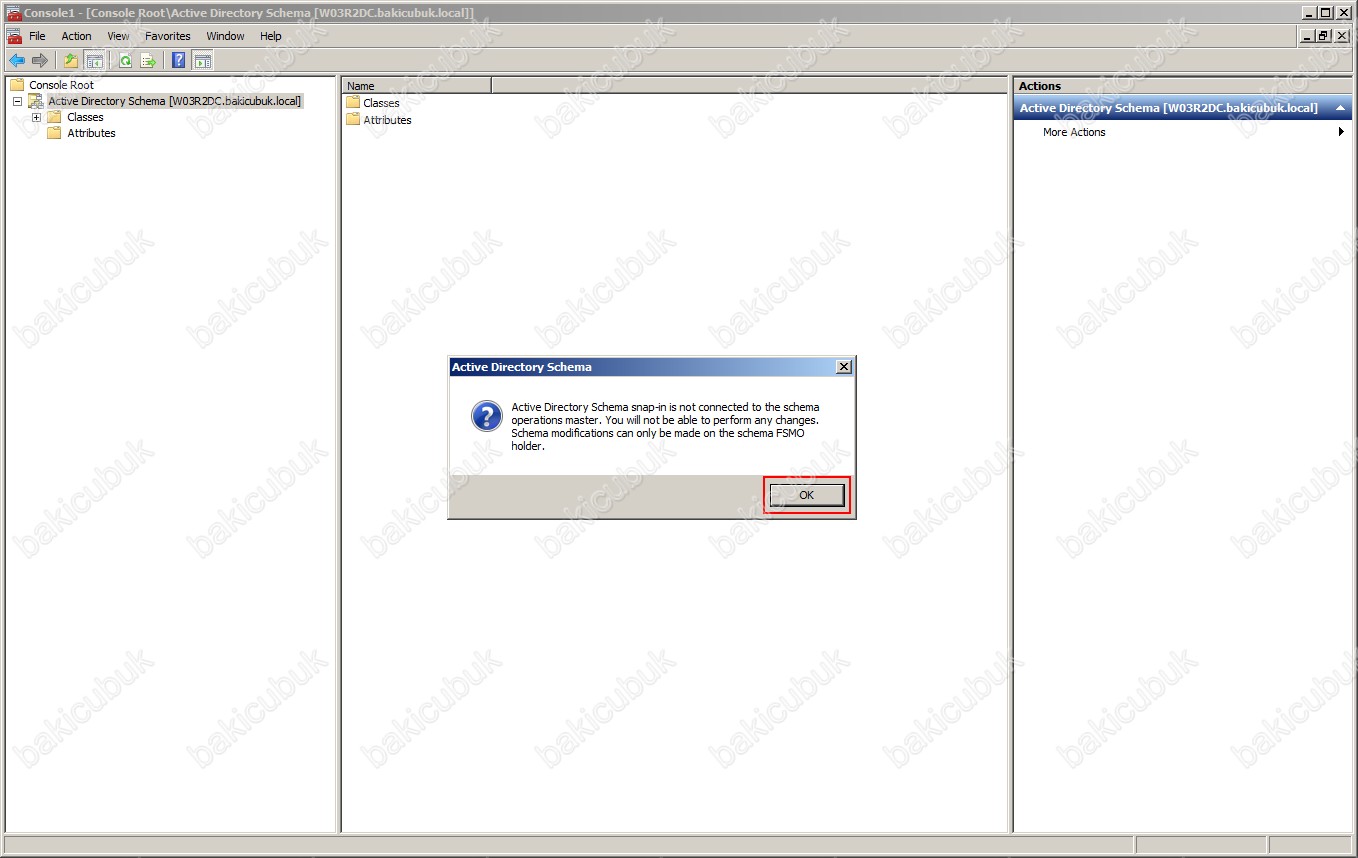Image resolution: width=1358 pixels, height=858 pixels.
Task: Select Console Root label in tree
Action: coord(61,85)
